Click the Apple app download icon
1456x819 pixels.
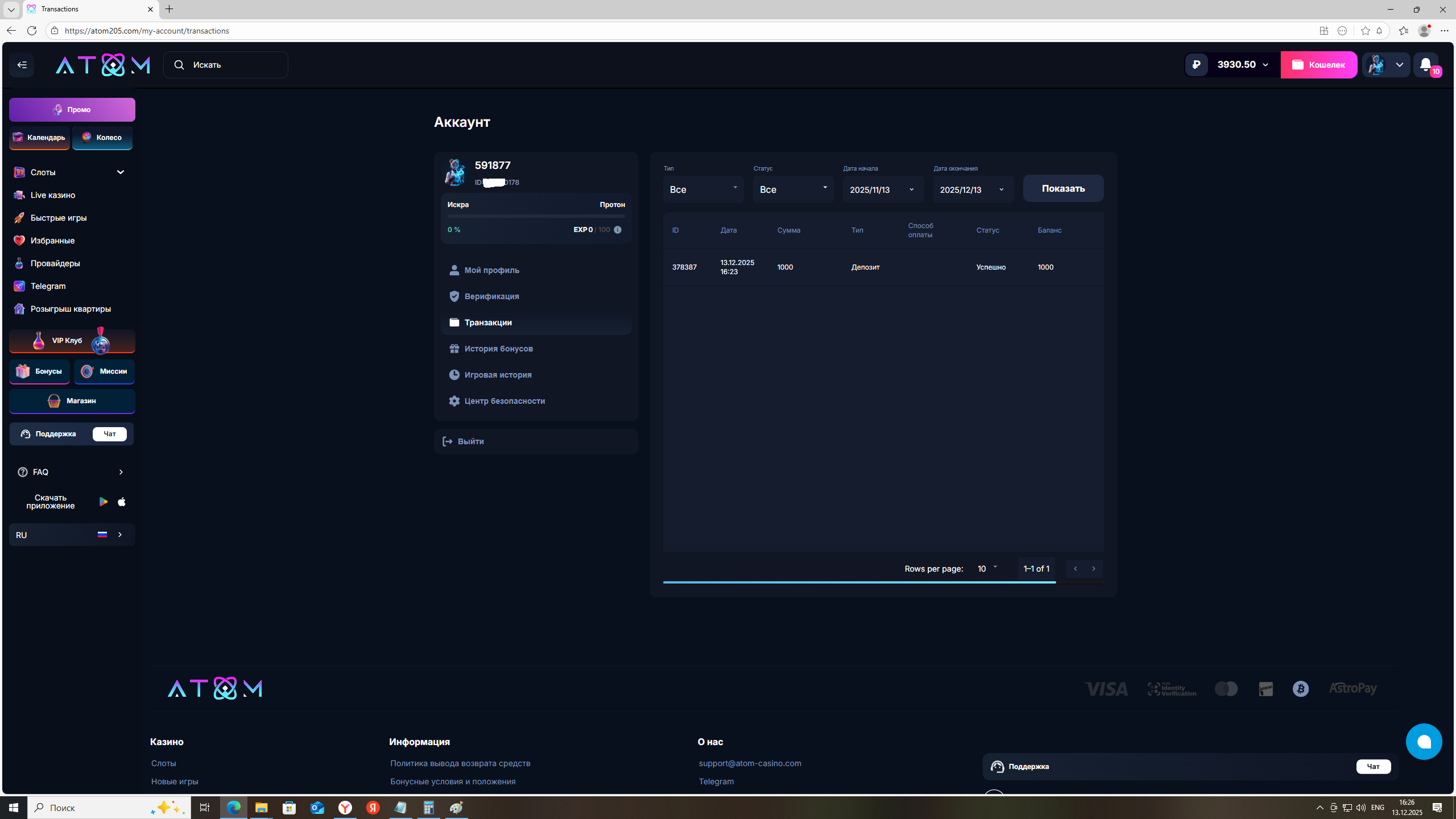pyautogui.click(x=122, y=502)
